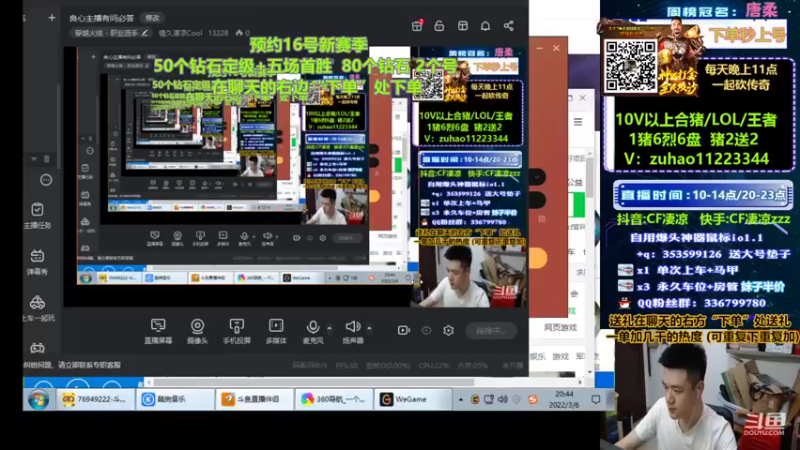
Task: Click the 修改 edit title button
Action: pos(152,18)
